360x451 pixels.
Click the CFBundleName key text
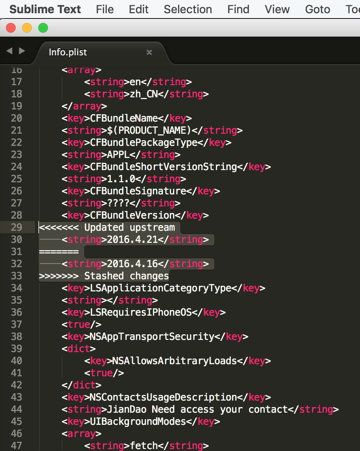pyautogui.click(x=124, y=118)
